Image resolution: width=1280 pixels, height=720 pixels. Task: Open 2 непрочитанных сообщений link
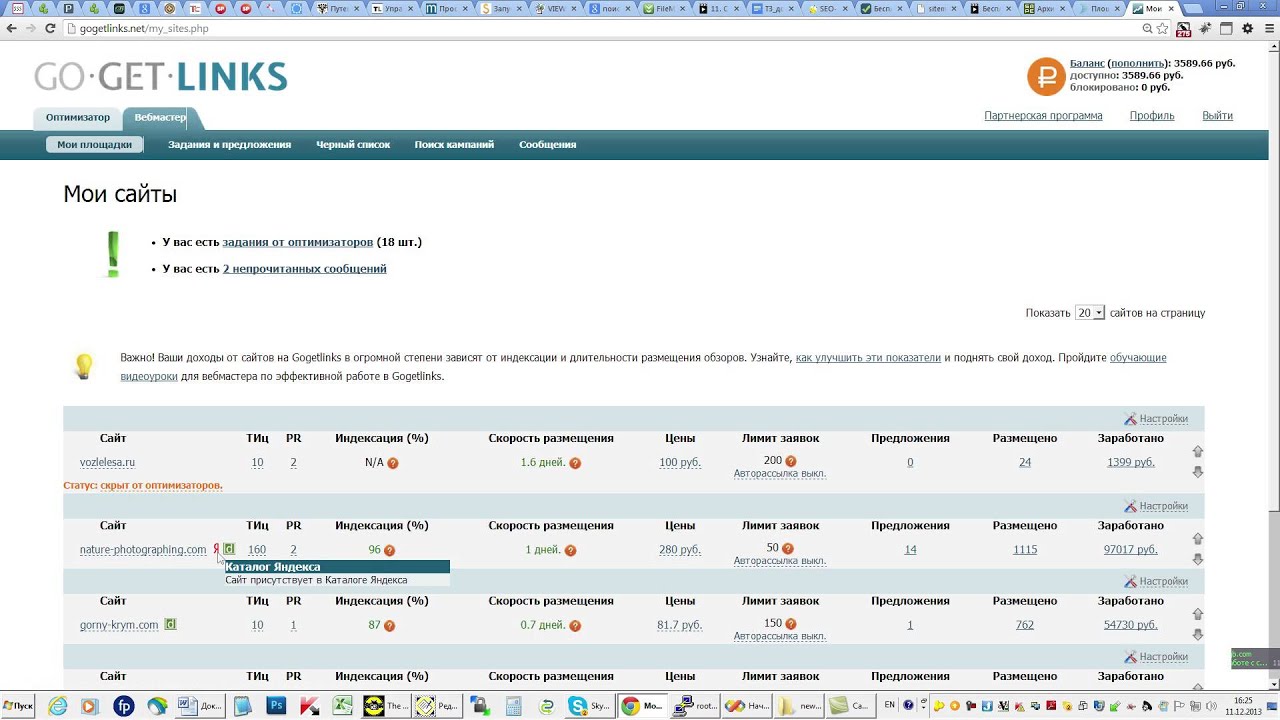point(304,269)
